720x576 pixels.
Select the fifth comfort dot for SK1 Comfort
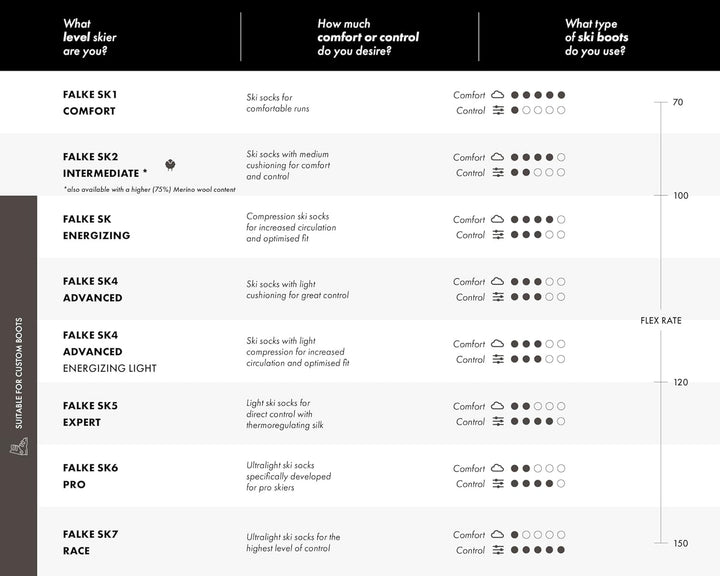(561, 95)
